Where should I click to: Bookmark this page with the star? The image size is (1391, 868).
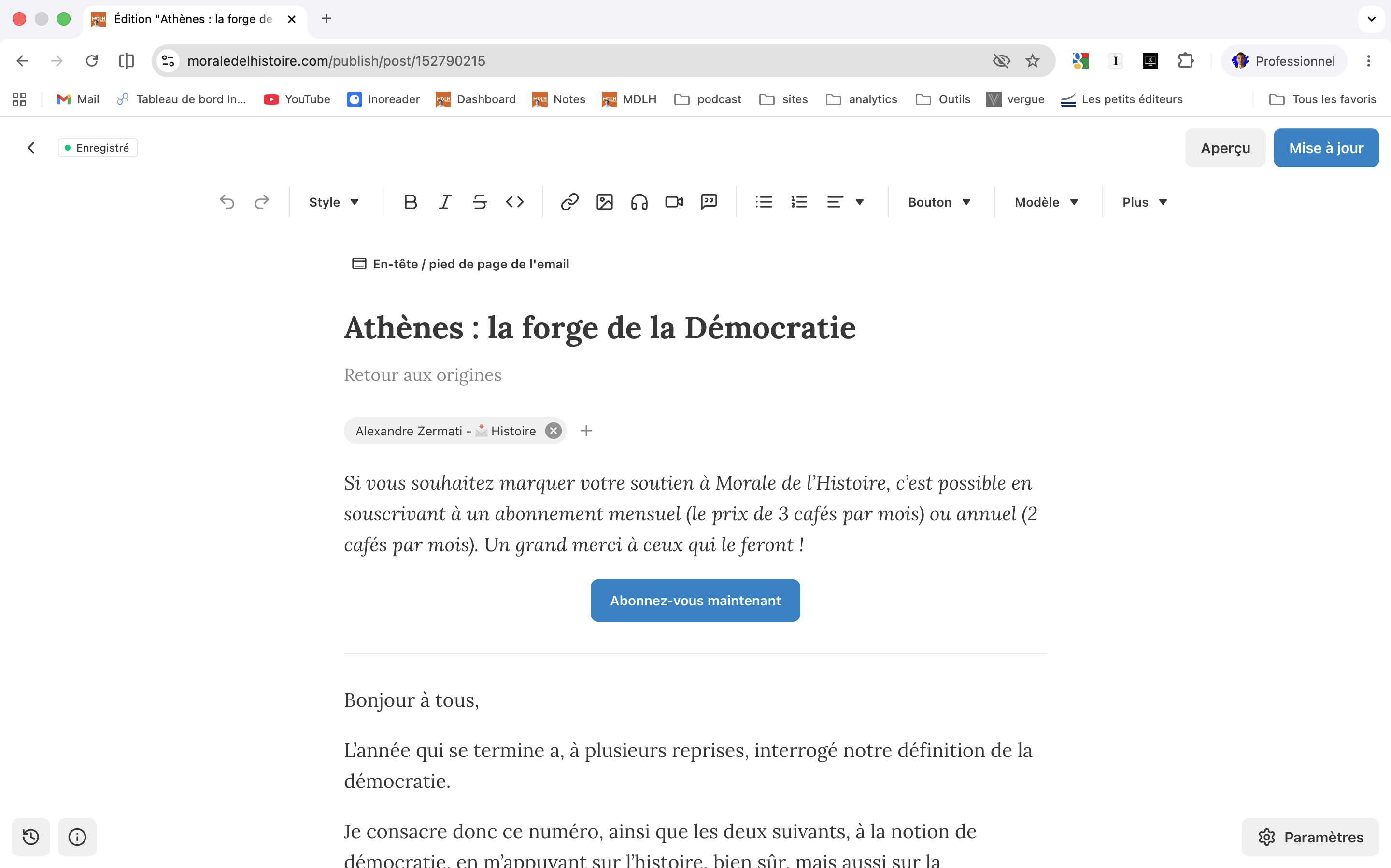(1033, 61)
